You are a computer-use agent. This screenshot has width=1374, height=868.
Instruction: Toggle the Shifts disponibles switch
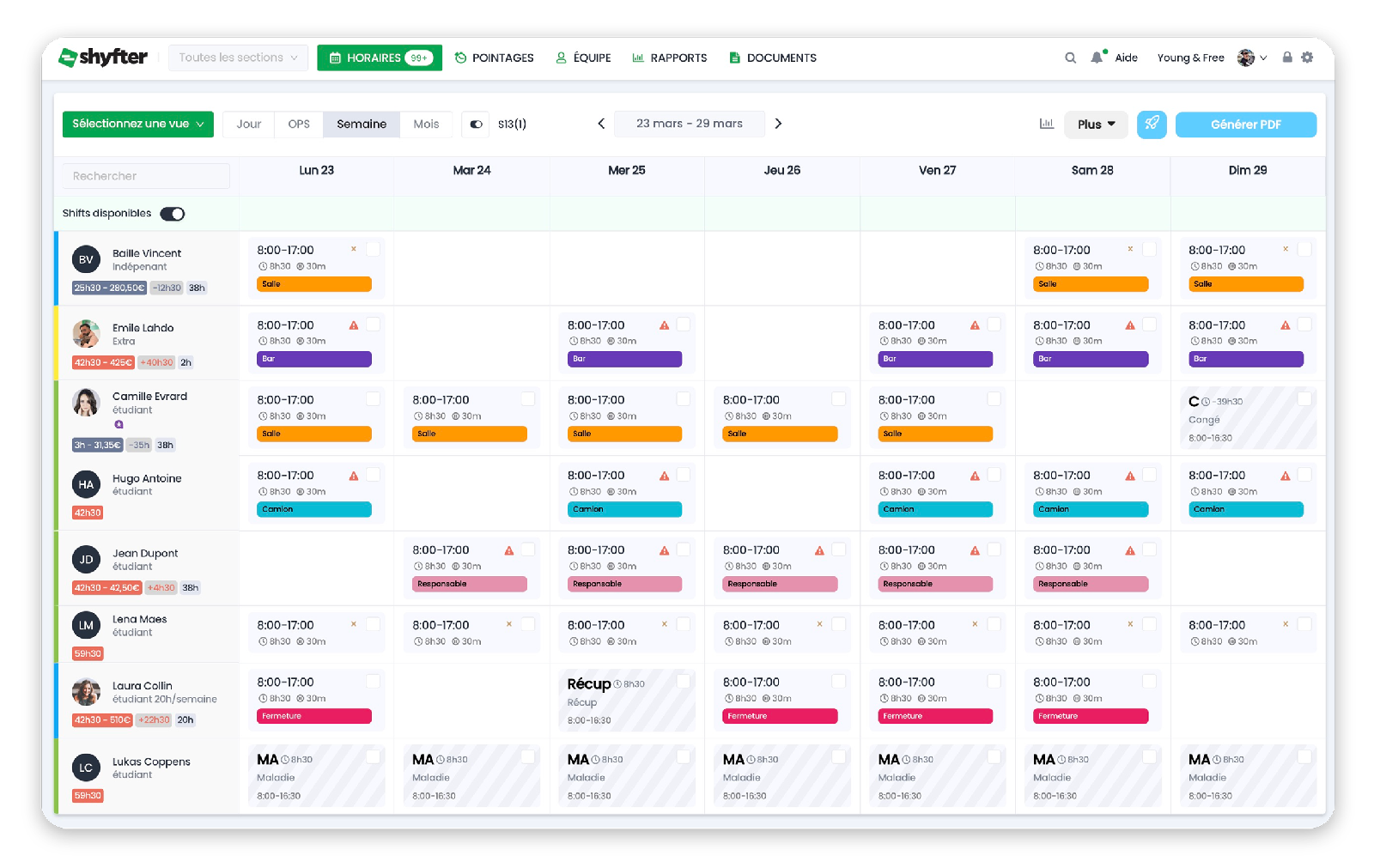tap(173, 213)
